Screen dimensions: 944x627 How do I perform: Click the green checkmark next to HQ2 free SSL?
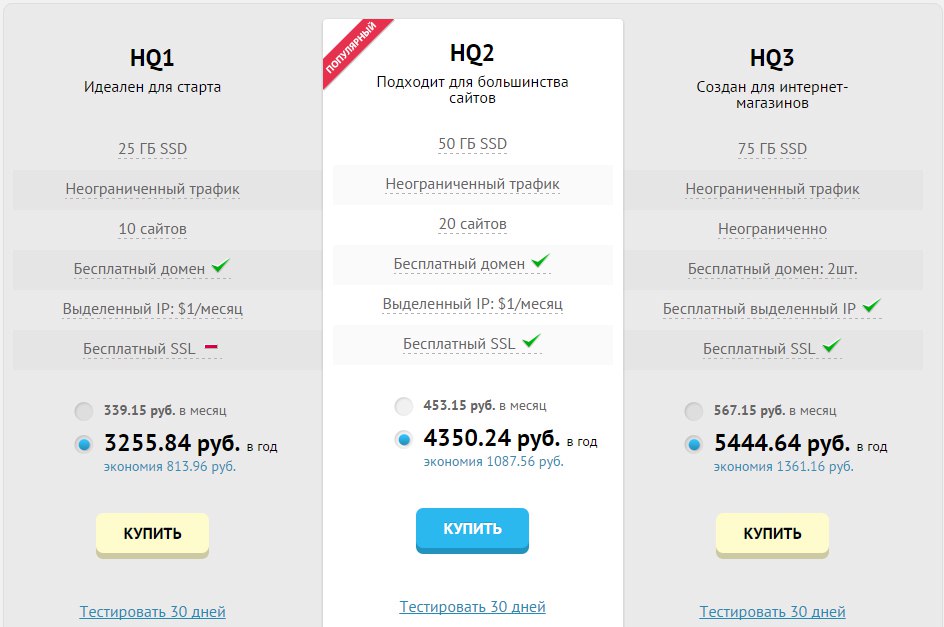[x=531, y=342]
